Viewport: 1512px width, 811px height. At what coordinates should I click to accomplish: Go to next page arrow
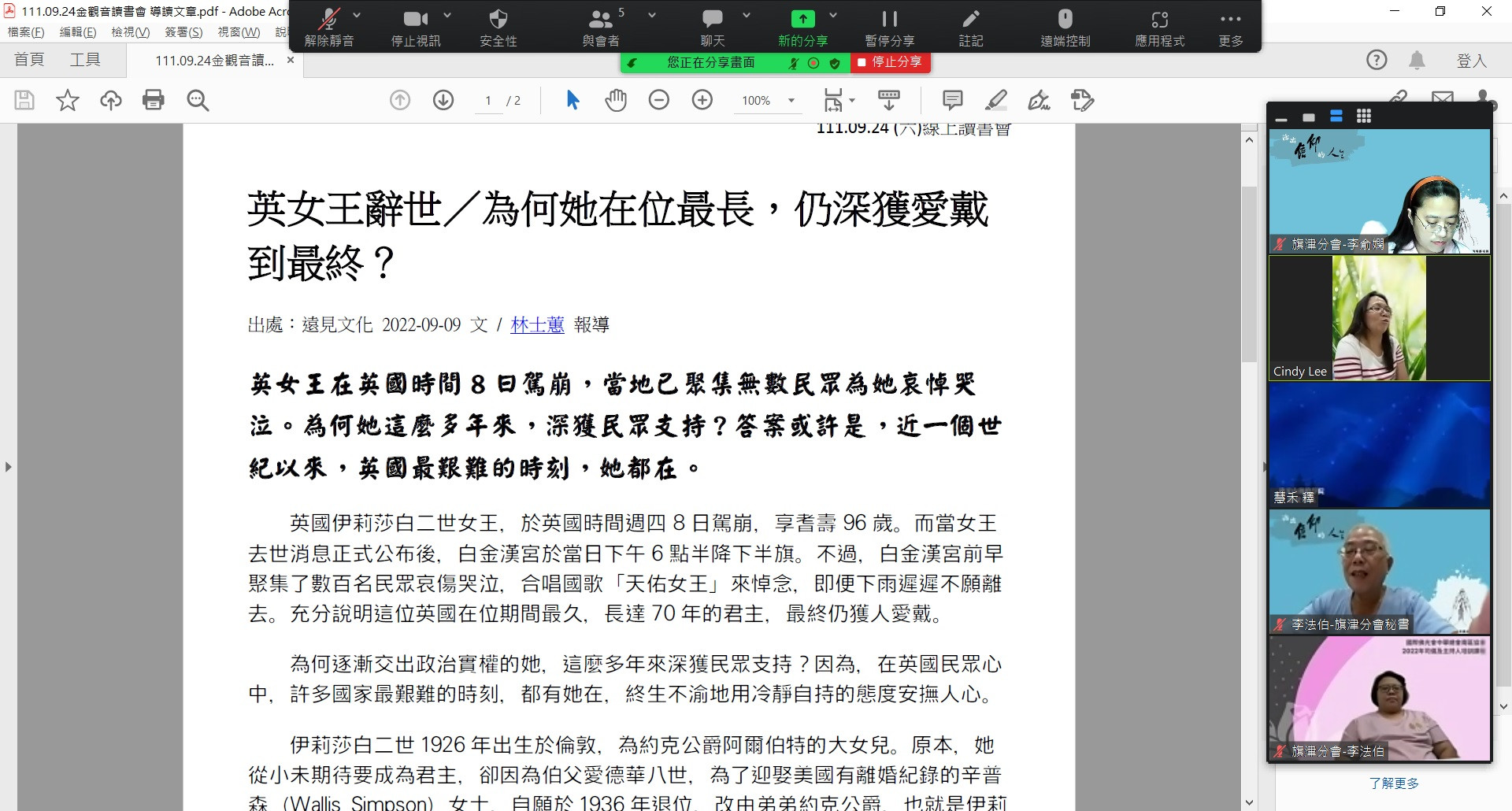pos(443,100)
